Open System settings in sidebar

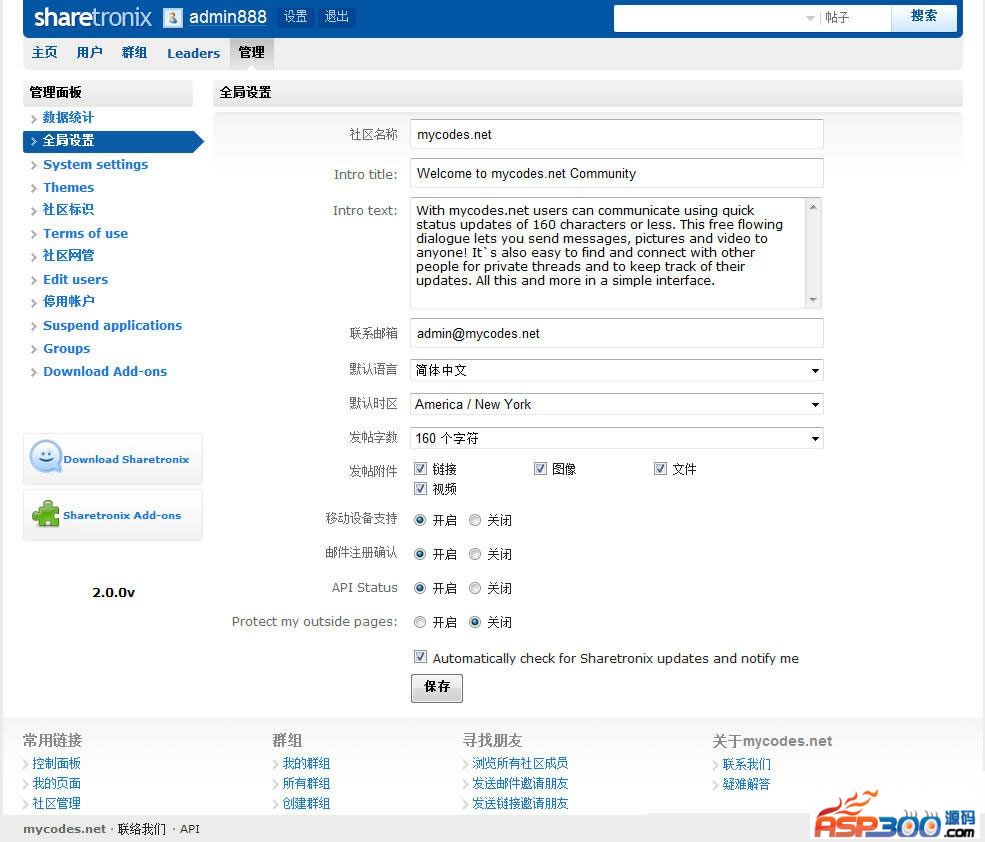(95, 165)
